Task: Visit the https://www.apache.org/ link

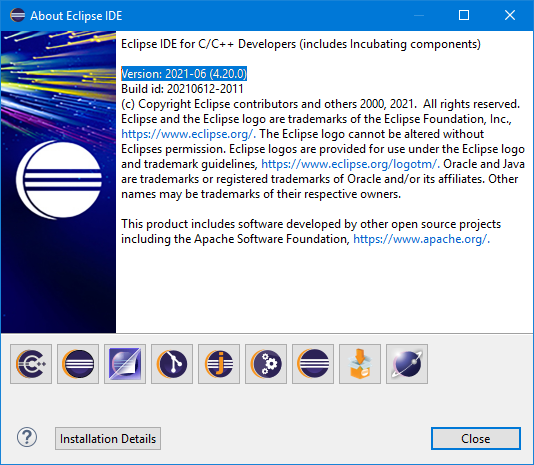Action: 422,239
